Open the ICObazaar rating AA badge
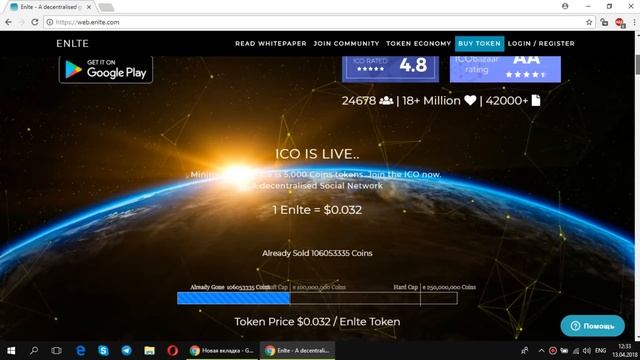This screenshot has width=640, height=360. (x=505, y=69)
